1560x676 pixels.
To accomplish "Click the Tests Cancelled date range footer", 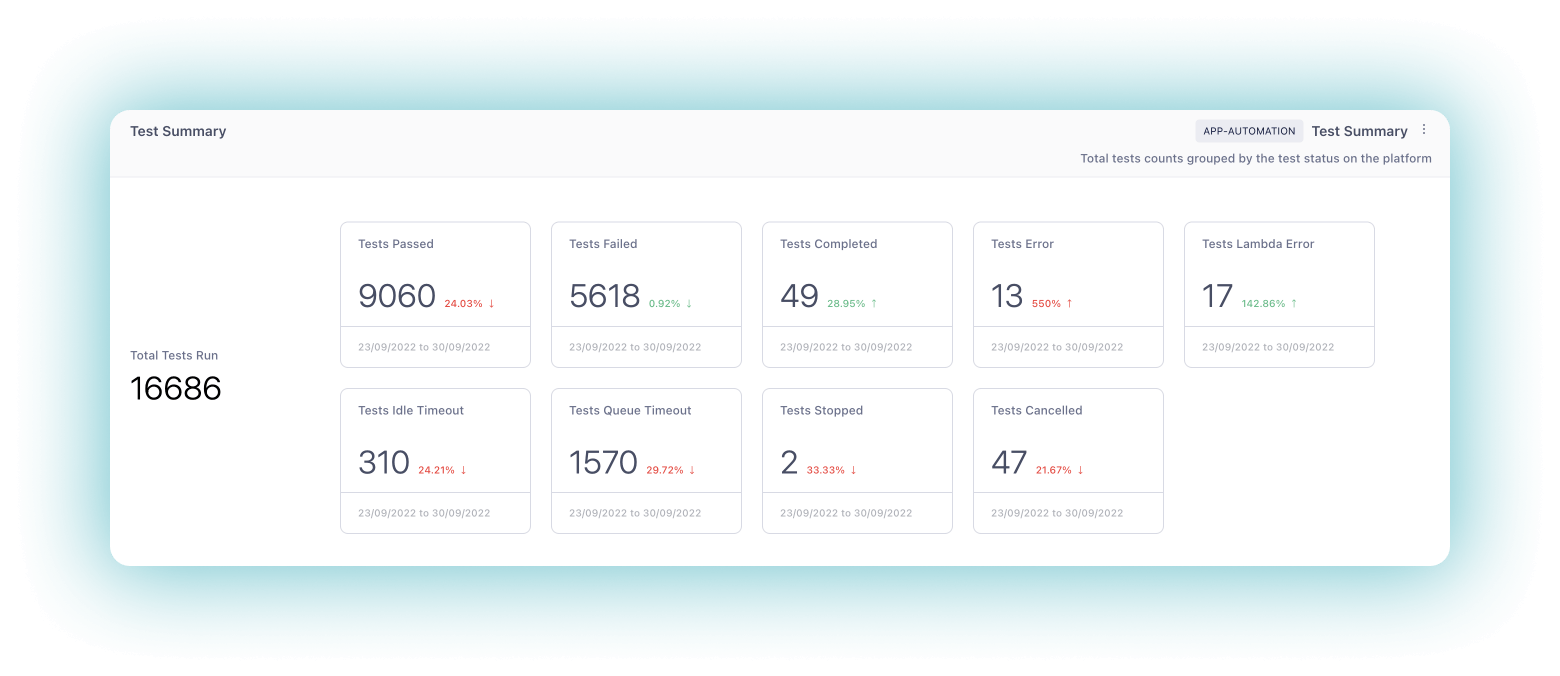I will point(1057,513).
